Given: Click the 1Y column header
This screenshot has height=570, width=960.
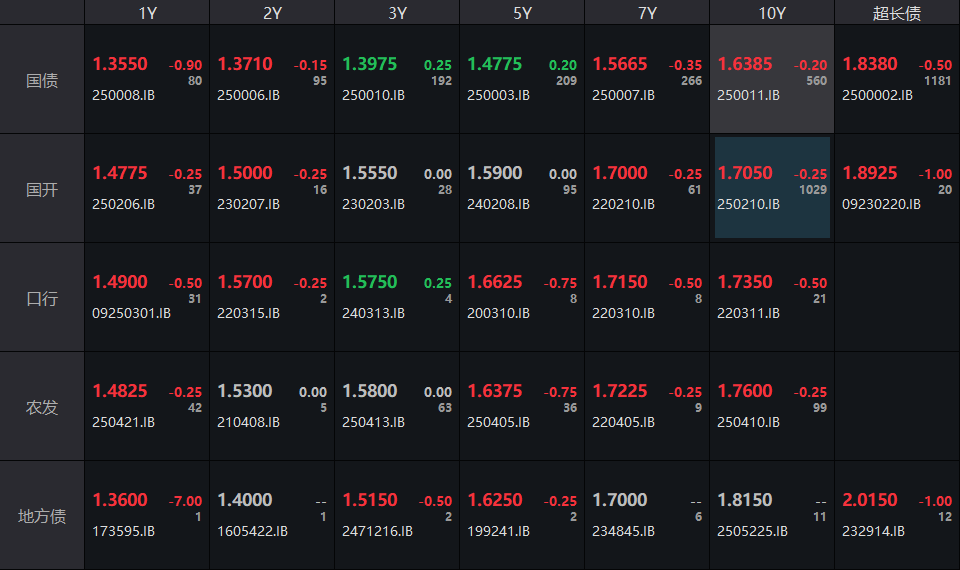Looking at the screenshot, I should [147, 13].
